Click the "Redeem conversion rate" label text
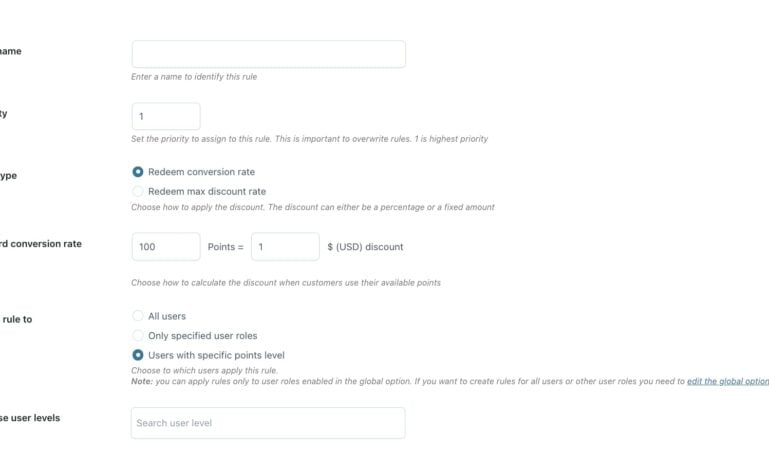The width and height of the screenshot is (769, 452). (x=201, y=172)
